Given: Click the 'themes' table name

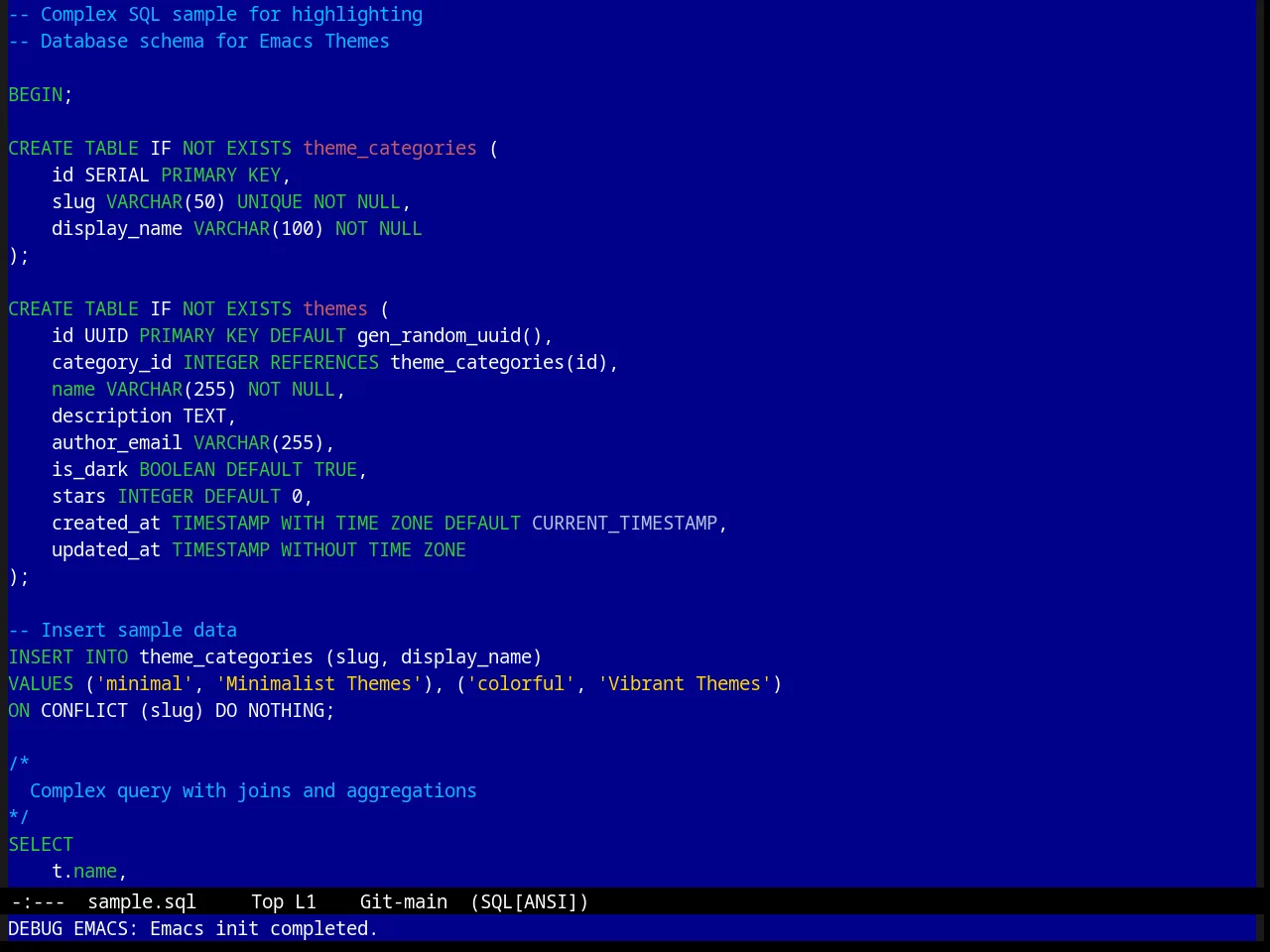Looking at the screenshot, I should pos(335,309).
